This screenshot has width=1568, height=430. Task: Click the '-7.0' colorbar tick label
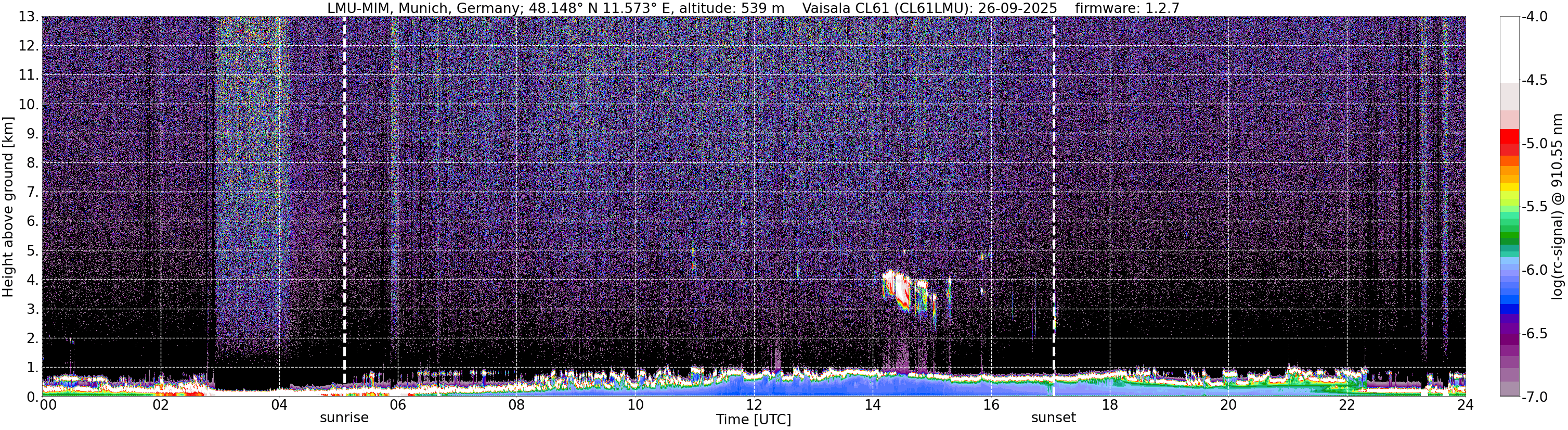[1535, 397]
